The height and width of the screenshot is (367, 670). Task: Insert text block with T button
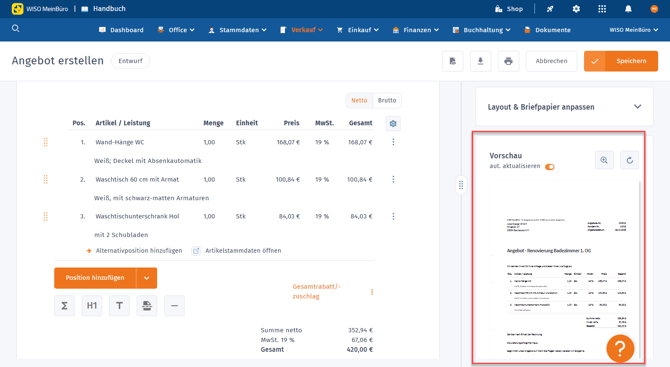point(119,305)
